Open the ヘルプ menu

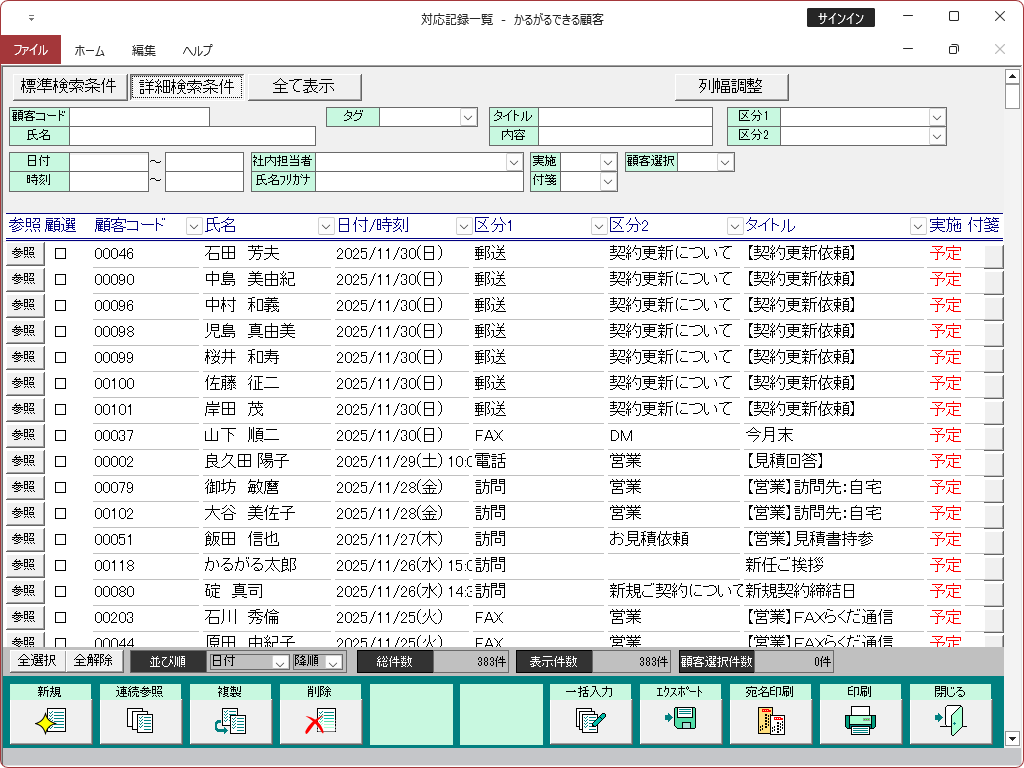[197, 50]
